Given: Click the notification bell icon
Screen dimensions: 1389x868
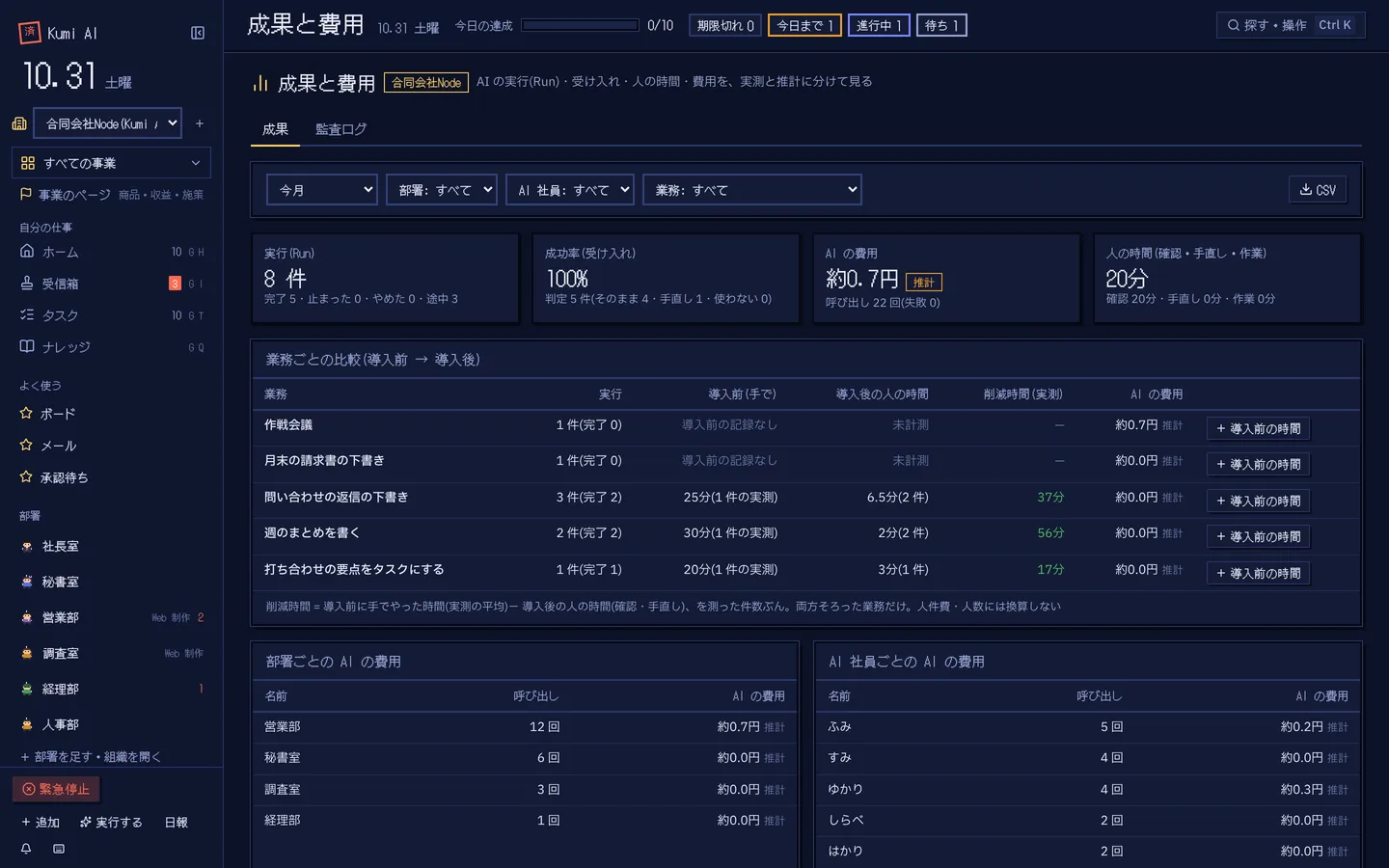Looking at the screenshot, I should (26, 849).
